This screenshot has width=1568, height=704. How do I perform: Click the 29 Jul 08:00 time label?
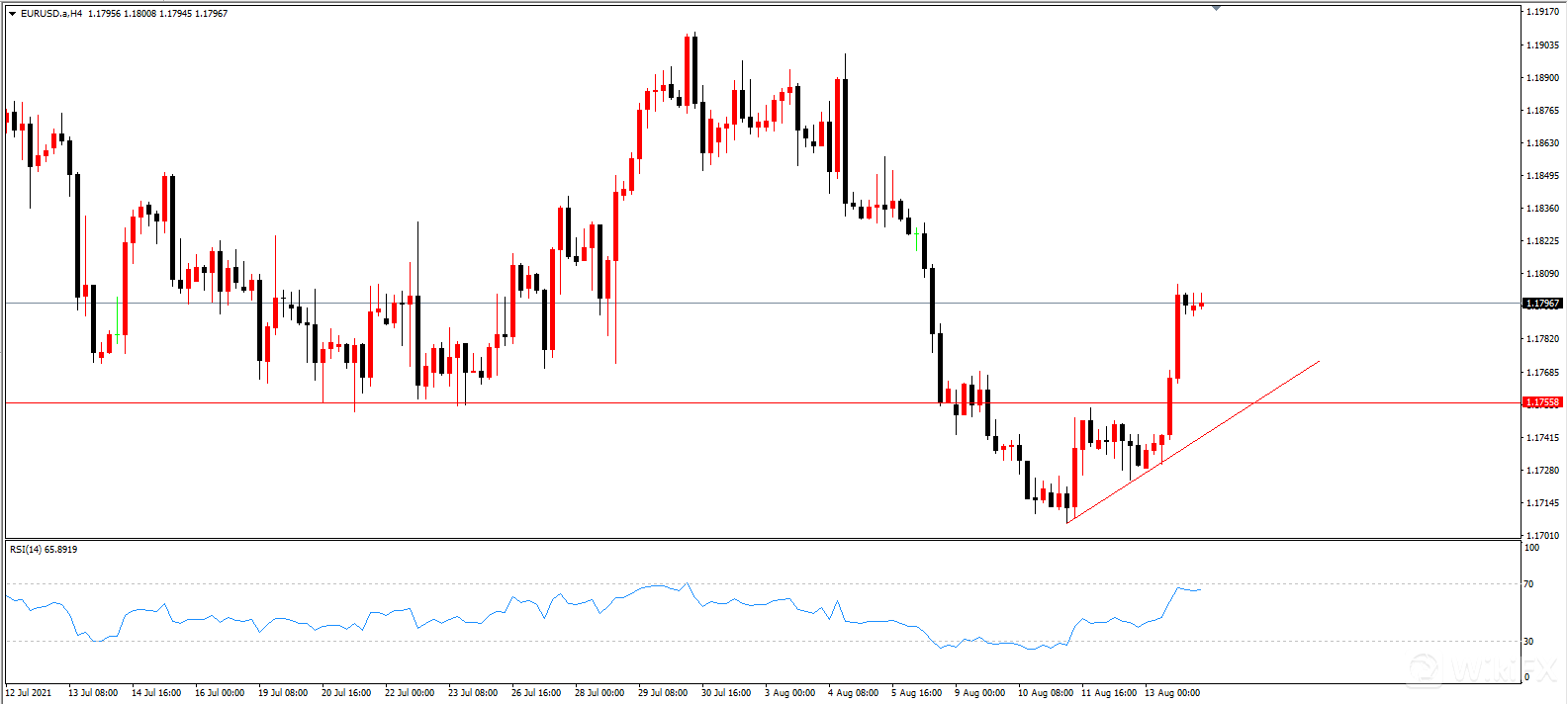(663, 692)
